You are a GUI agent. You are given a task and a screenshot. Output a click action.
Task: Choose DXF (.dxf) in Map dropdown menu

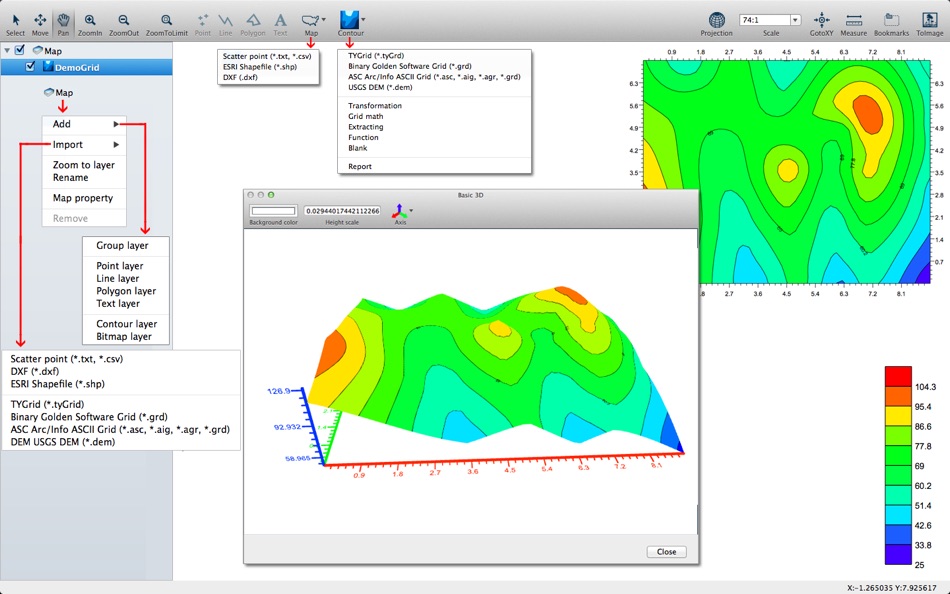coord(240,77)
